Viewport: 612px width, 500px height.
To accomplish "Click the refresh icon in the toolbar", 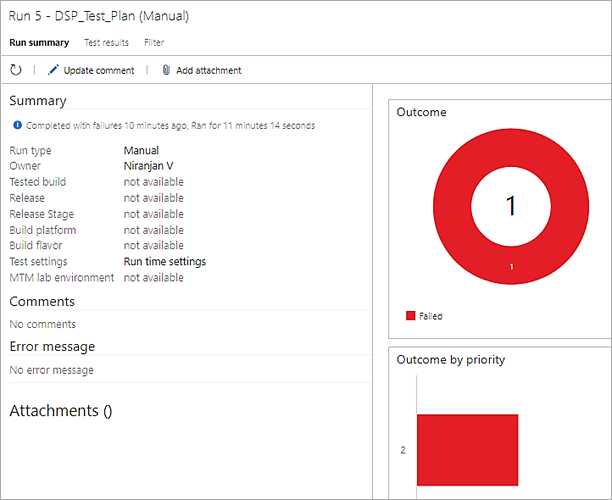I will (16, 70).
